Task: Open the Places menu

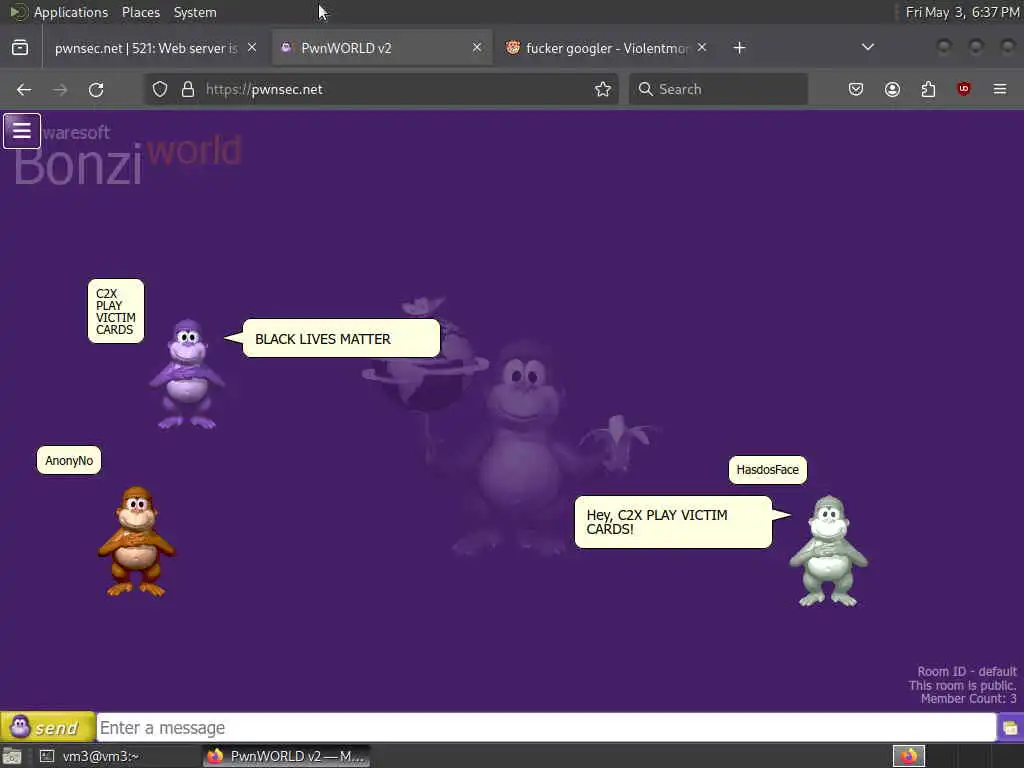Action: [140, 12]
